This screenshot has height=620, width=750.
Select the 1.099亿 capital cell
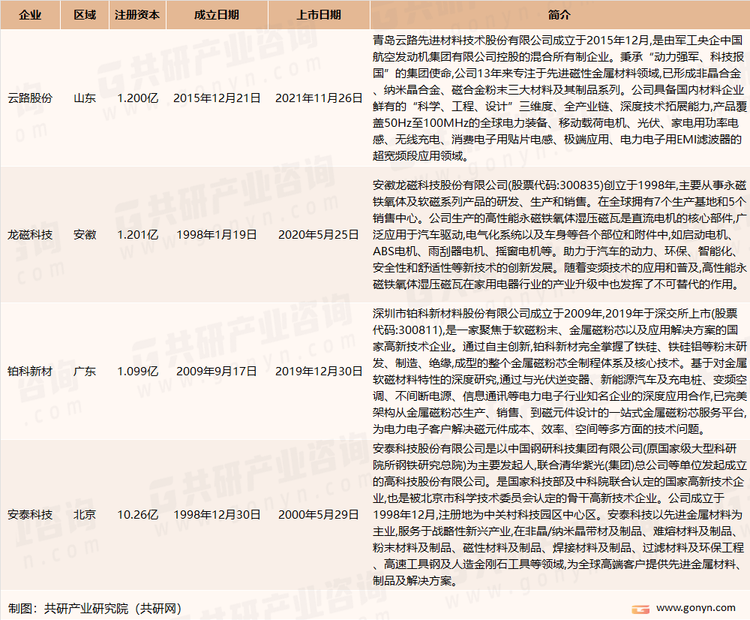pos(137,371)
